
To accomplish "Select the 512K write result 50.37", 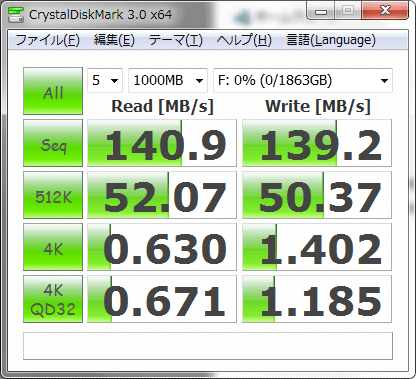I will point(317,195).
